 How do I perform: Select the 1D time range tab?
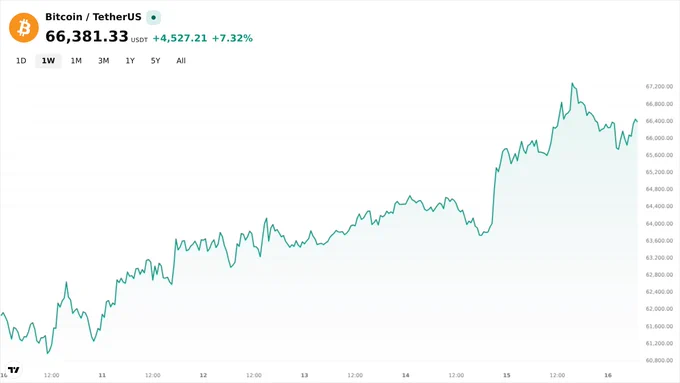point(21,61)
